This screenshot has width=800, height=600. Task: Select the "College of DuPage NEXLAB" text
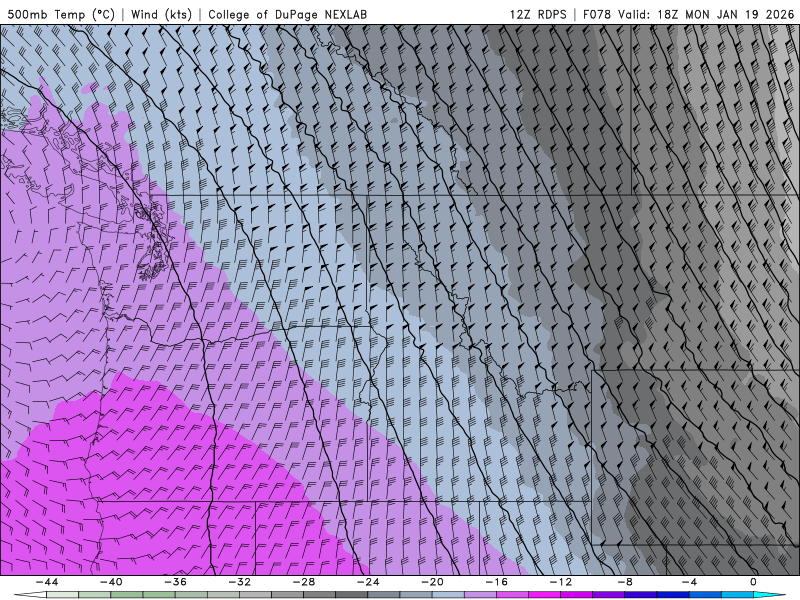pyautogui.click(x=287, y=14)
